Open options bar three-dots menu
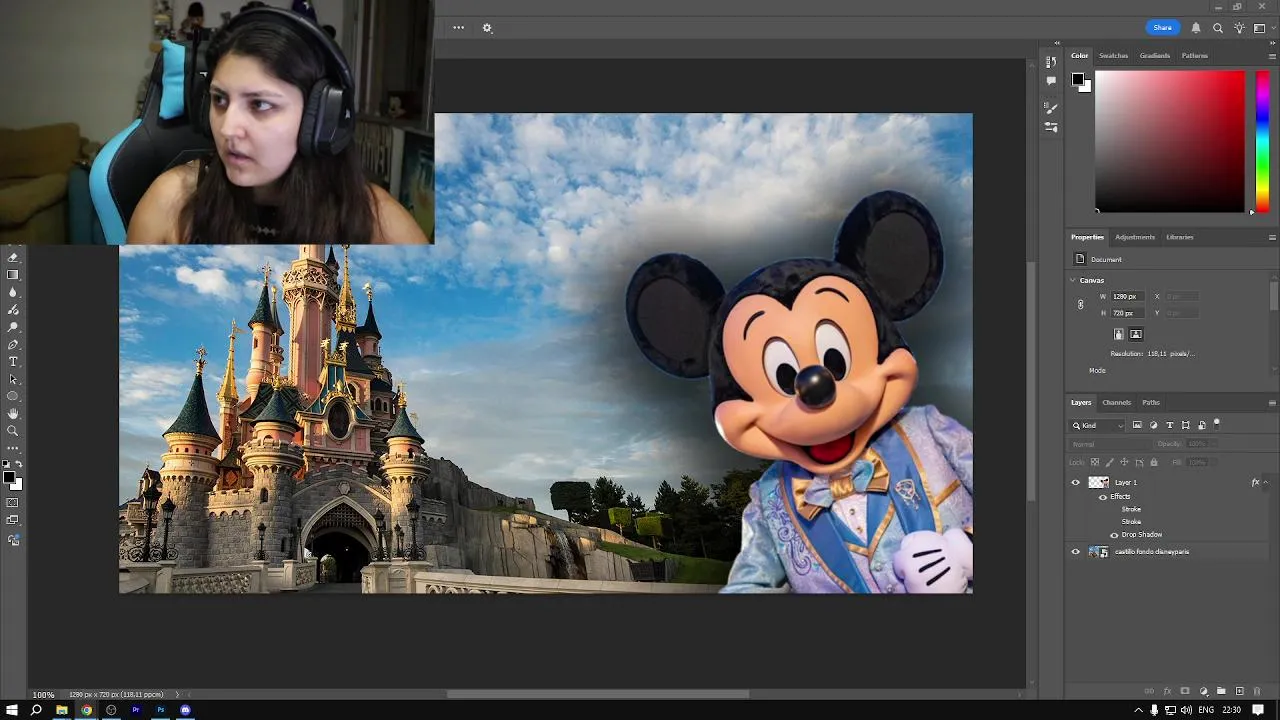Viewport: 1280px width, 720px height. pos(458,28)
